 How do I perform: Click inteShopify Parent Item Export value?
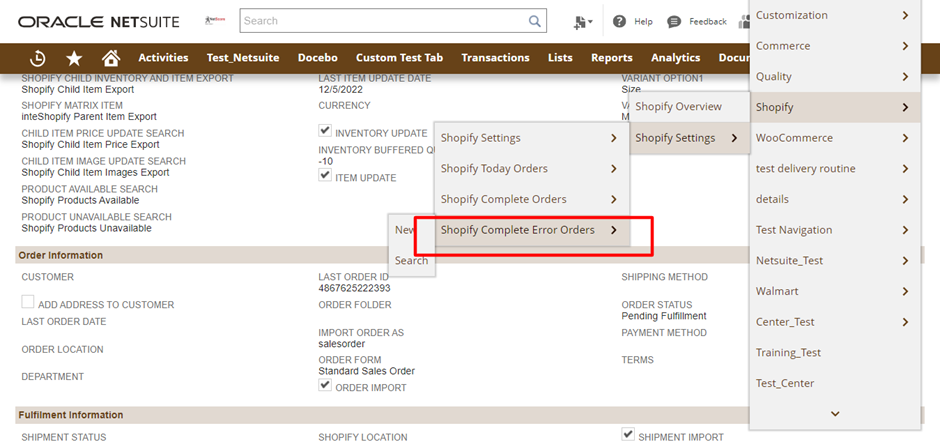tap(89, 117)
